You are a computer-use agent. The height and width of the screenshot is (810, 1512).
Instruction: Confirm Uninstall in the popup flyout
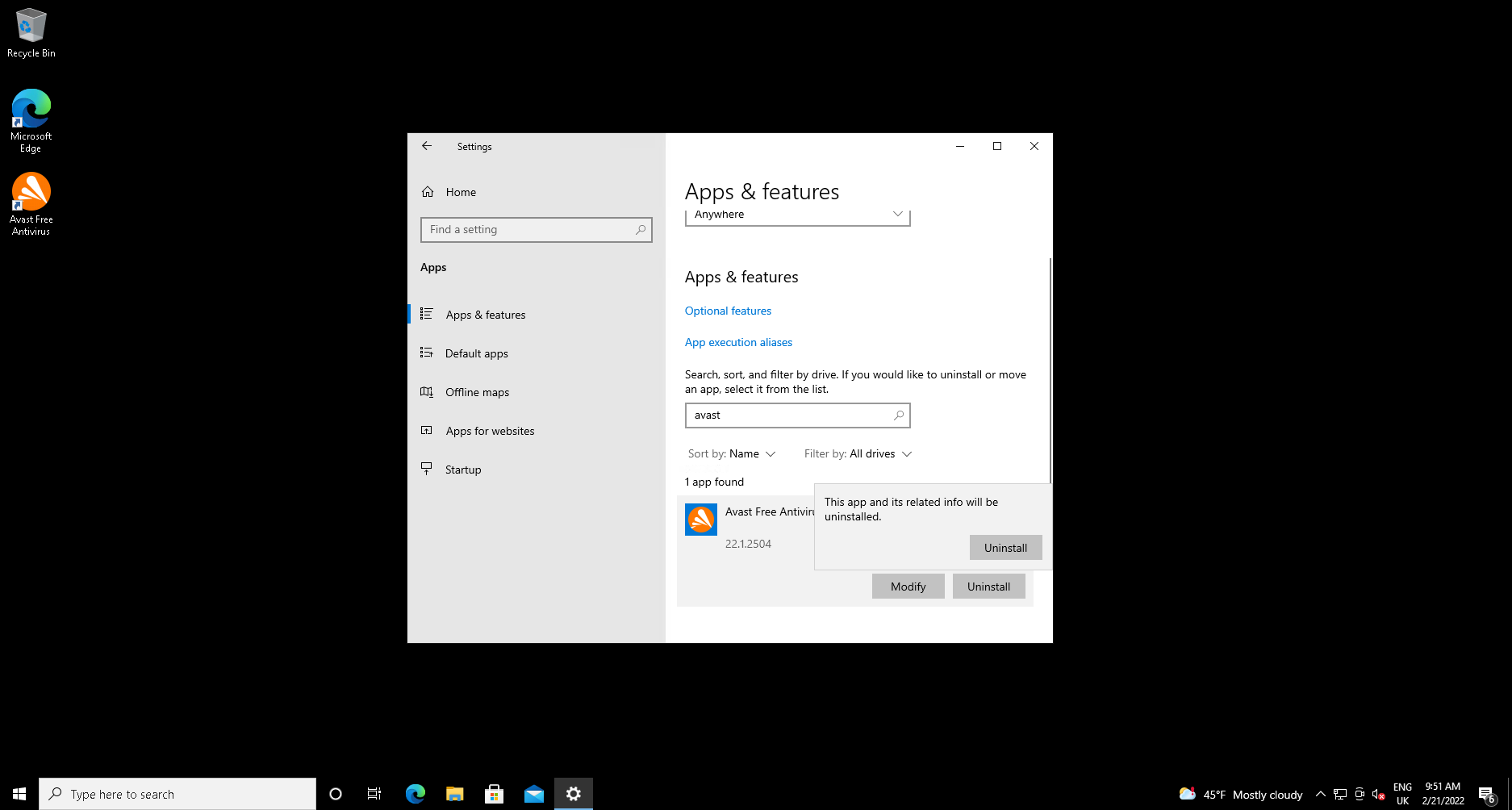tap(1005, 548)
